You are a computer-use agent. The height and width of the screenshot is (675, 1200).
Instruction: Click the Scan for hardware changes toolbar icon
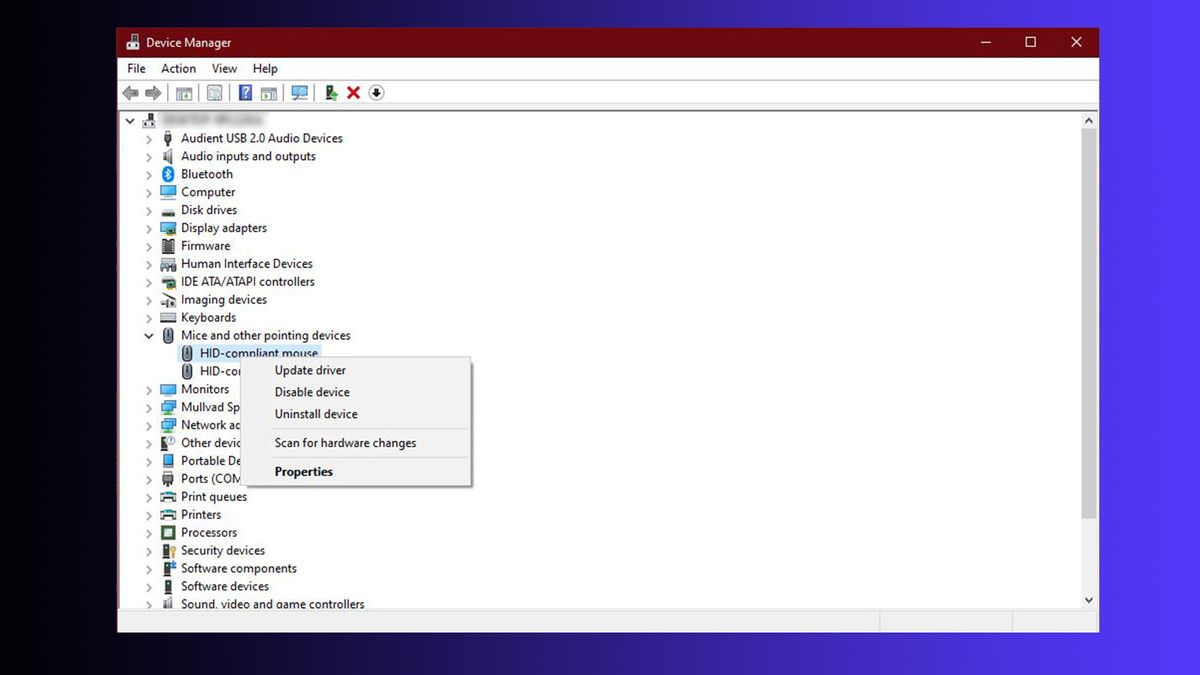click(x=299, y=92)
